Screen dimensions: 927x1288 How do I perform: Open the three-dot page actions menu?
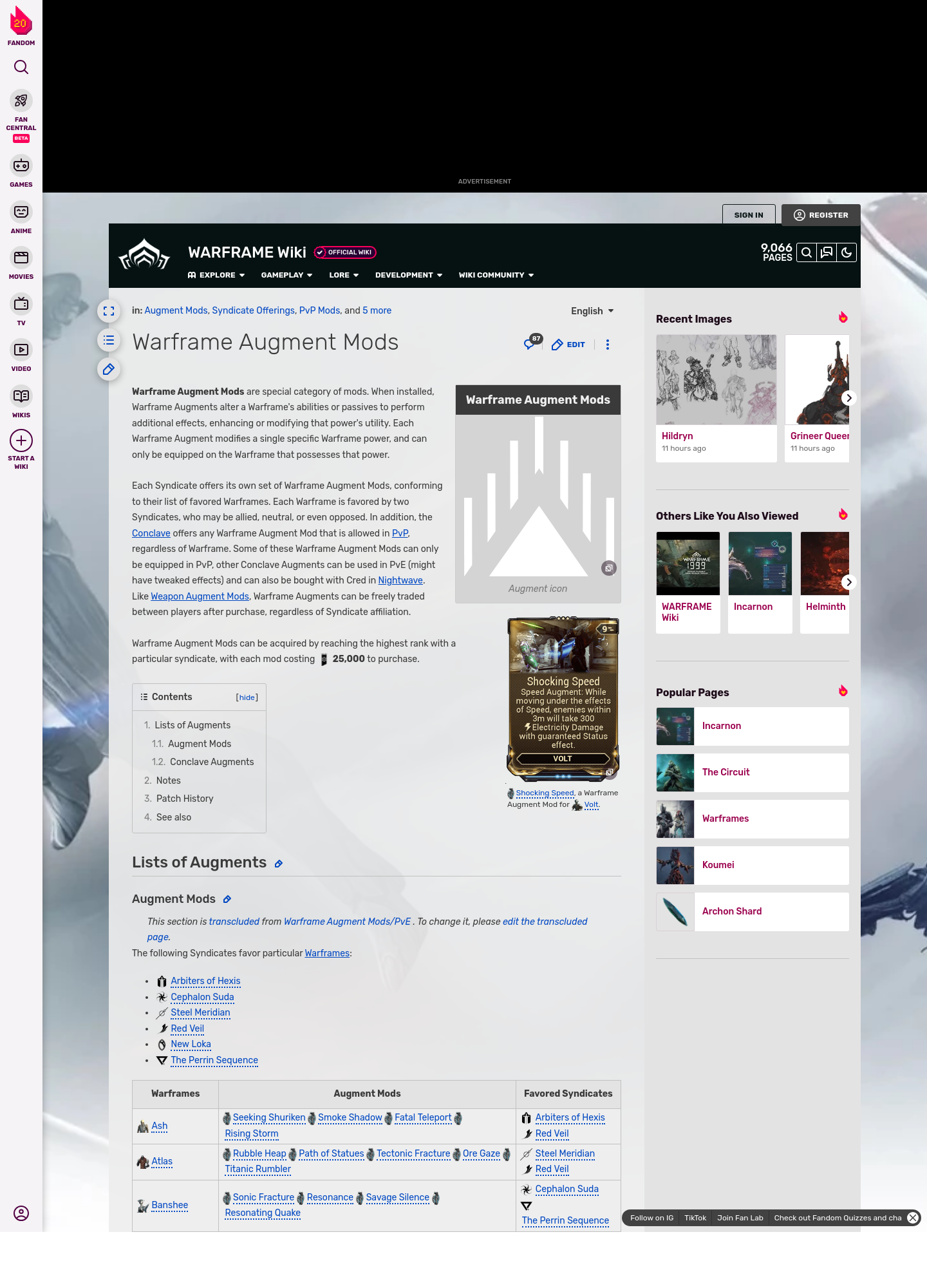(608, 345)
